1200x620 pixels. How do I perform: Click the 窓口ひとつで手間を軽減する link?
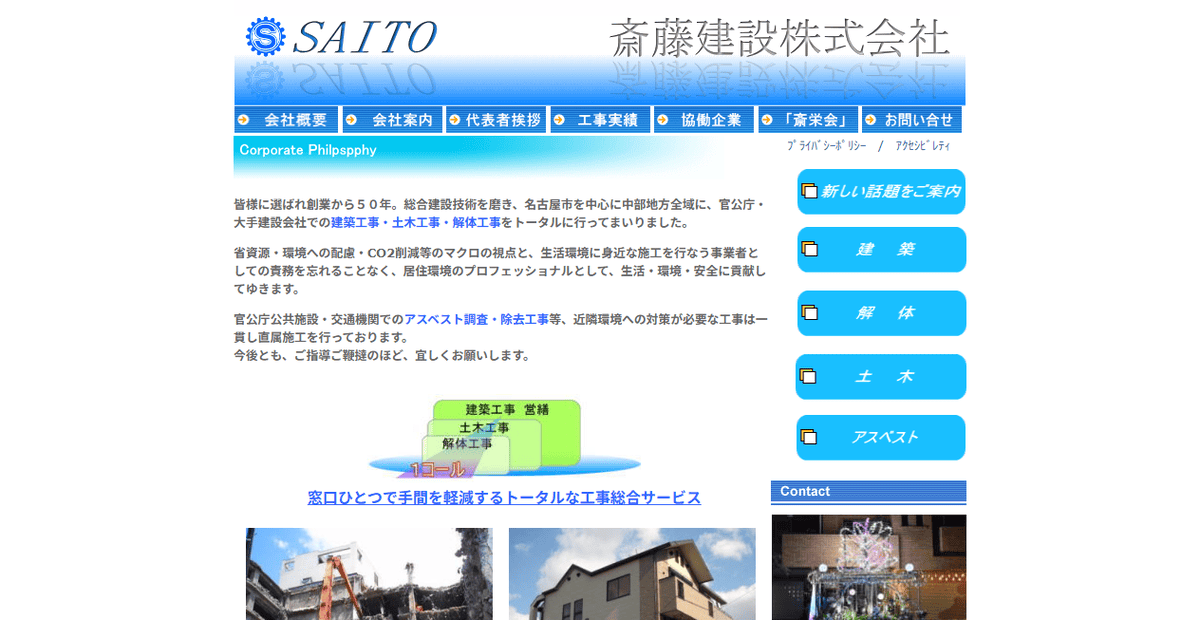503,497
